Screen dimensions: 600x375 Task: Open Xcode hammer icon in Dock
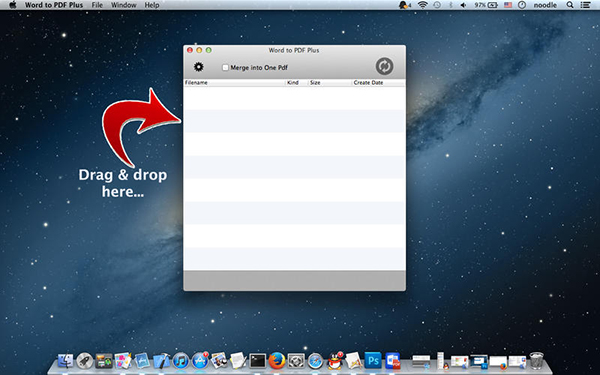161,360
